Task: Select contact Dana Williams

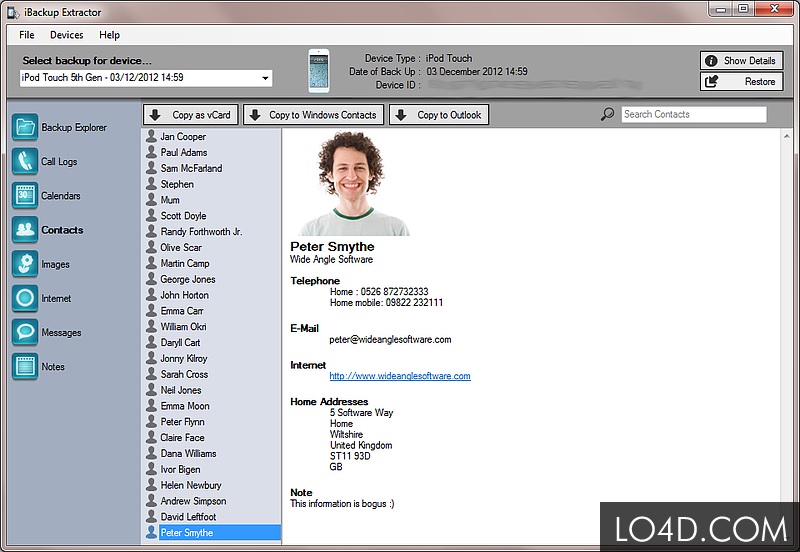Action: tap(188, 453)
